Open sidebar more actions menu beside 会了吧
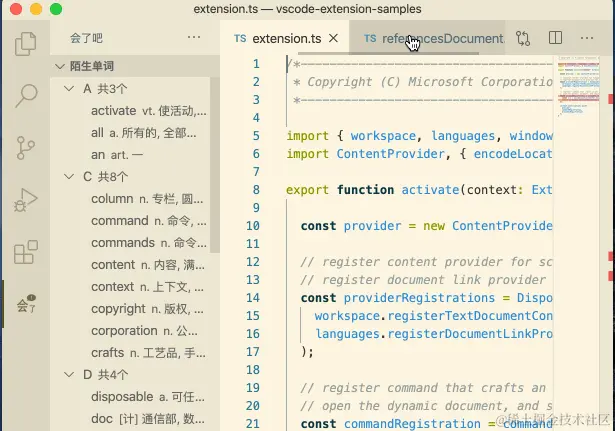Screen dimensions: 615x431 [194, 38]
